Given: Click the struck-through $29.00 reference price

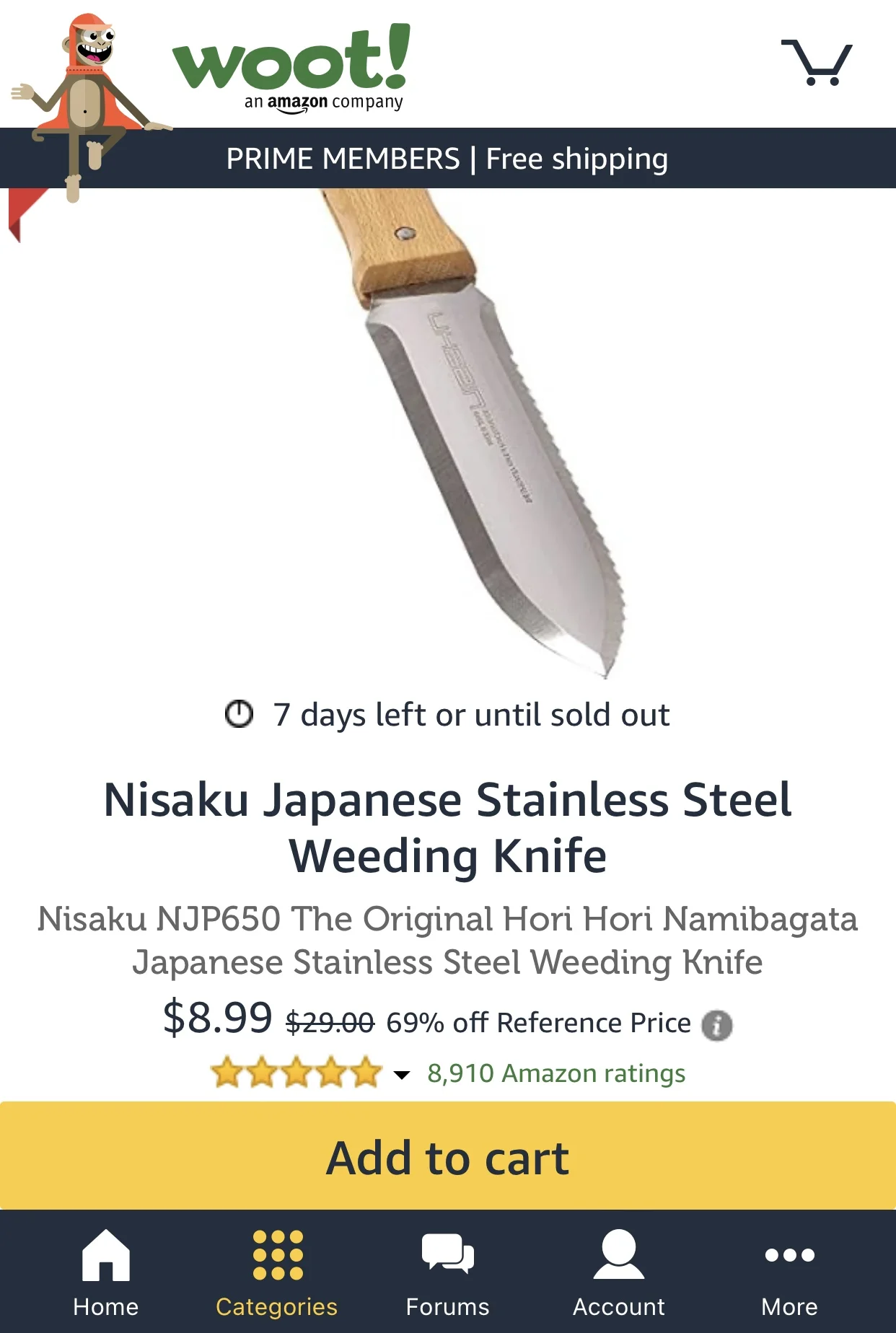Looking at the screenshot, I should 330,1023.
